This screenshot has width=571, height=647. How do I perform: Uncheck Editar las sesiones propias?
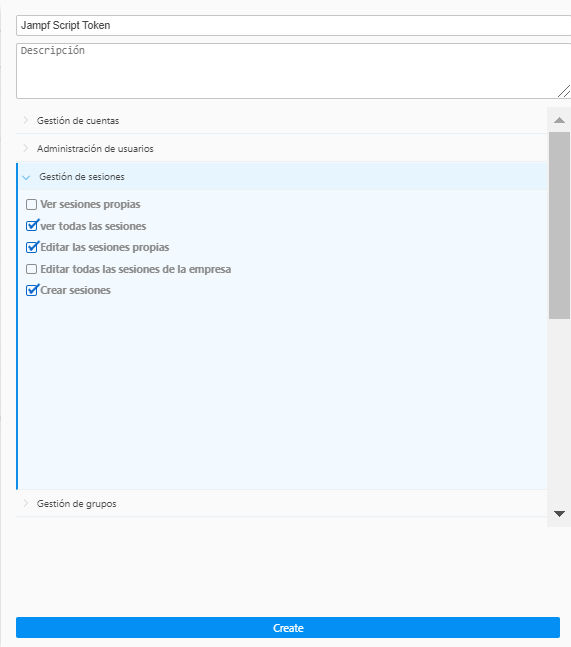tap(31, 247)
